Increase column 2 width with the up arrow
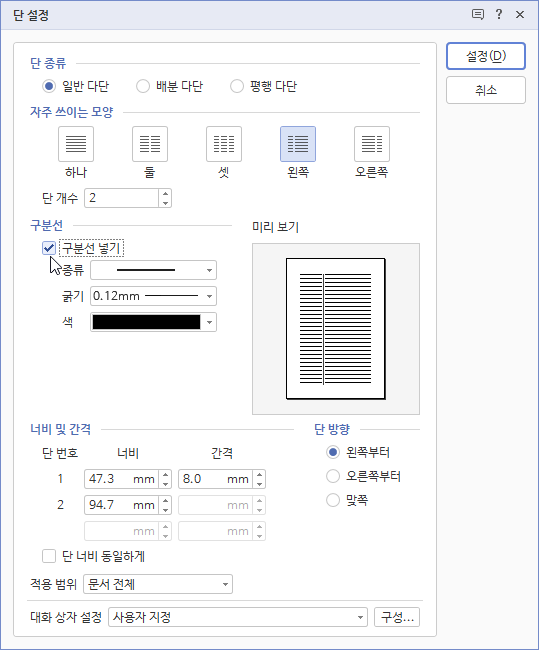The image size is (539, 650). click(x=165, y=500)
